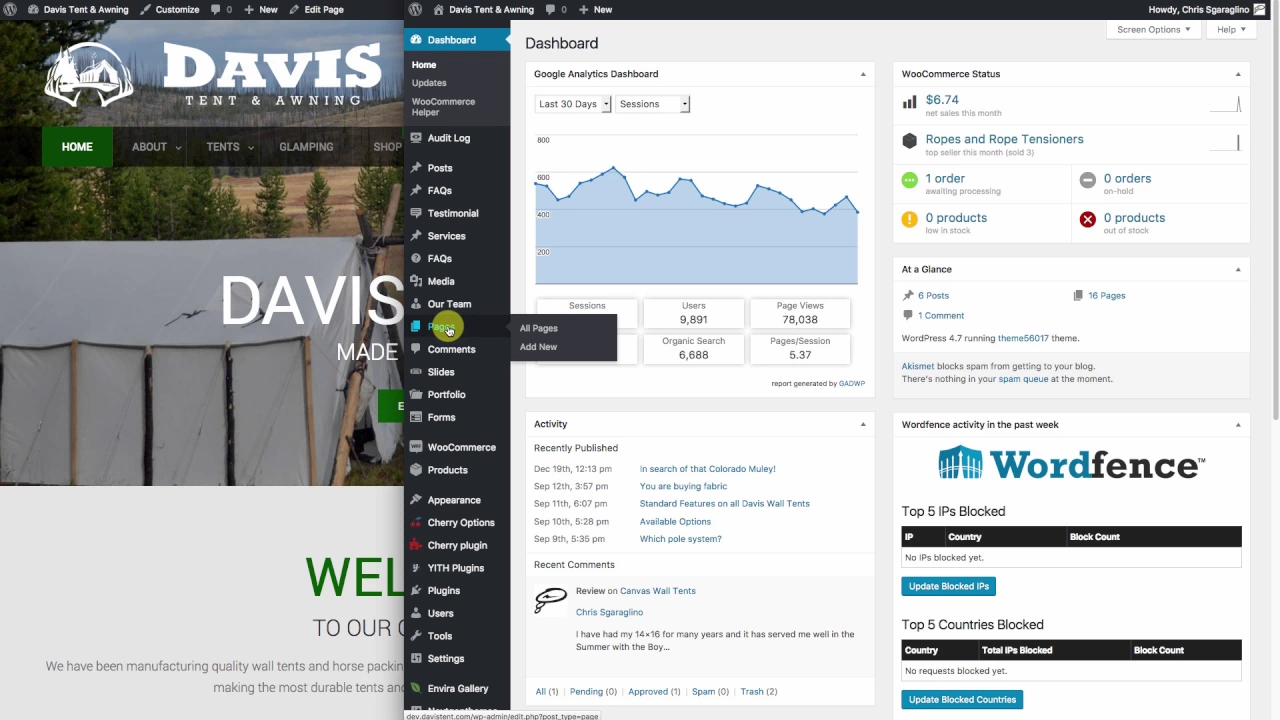This screenshot has width=1280, height=720.
Task: Click Edit Page in left site admin bar
Action: [x=316, y=9]
